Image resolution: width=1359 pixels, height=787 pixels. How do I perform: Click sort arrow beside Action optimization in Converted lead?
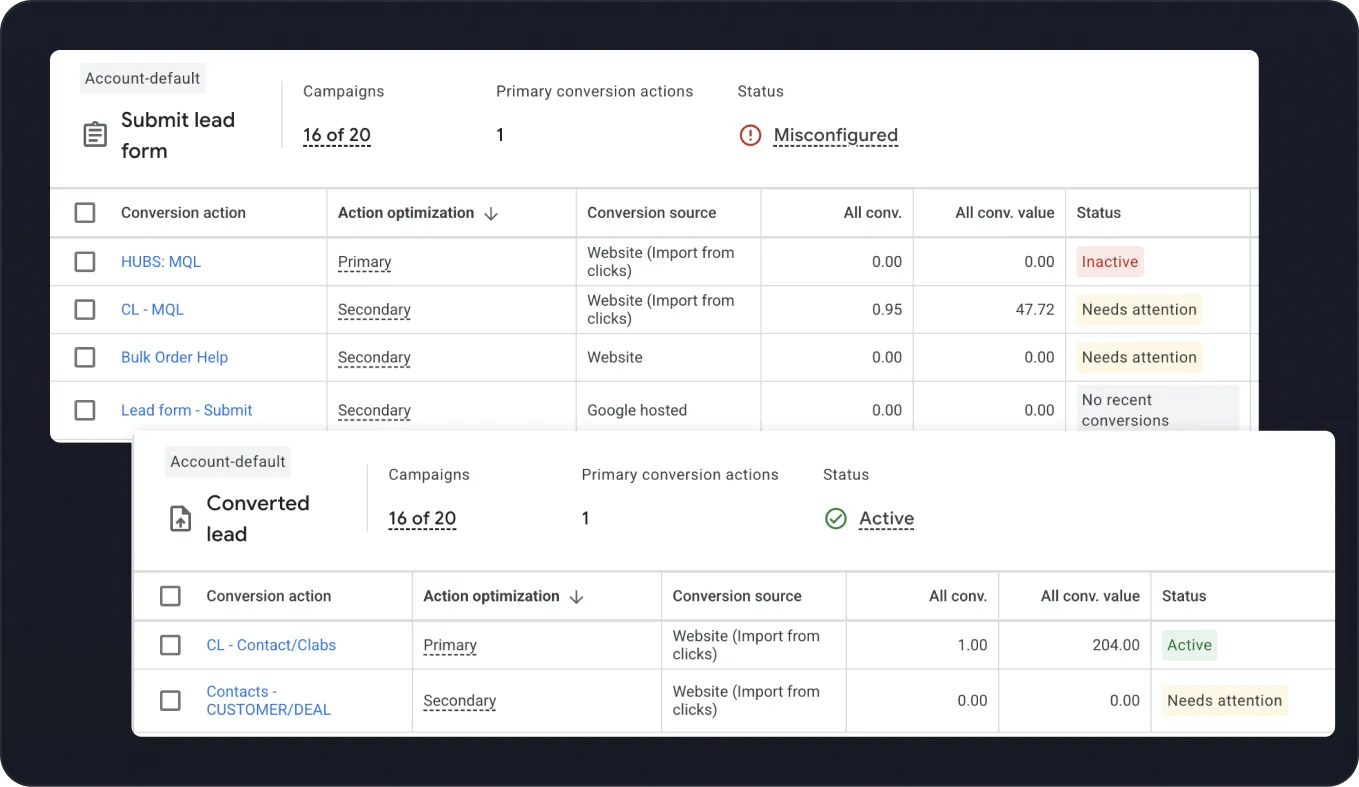(576, 596)
